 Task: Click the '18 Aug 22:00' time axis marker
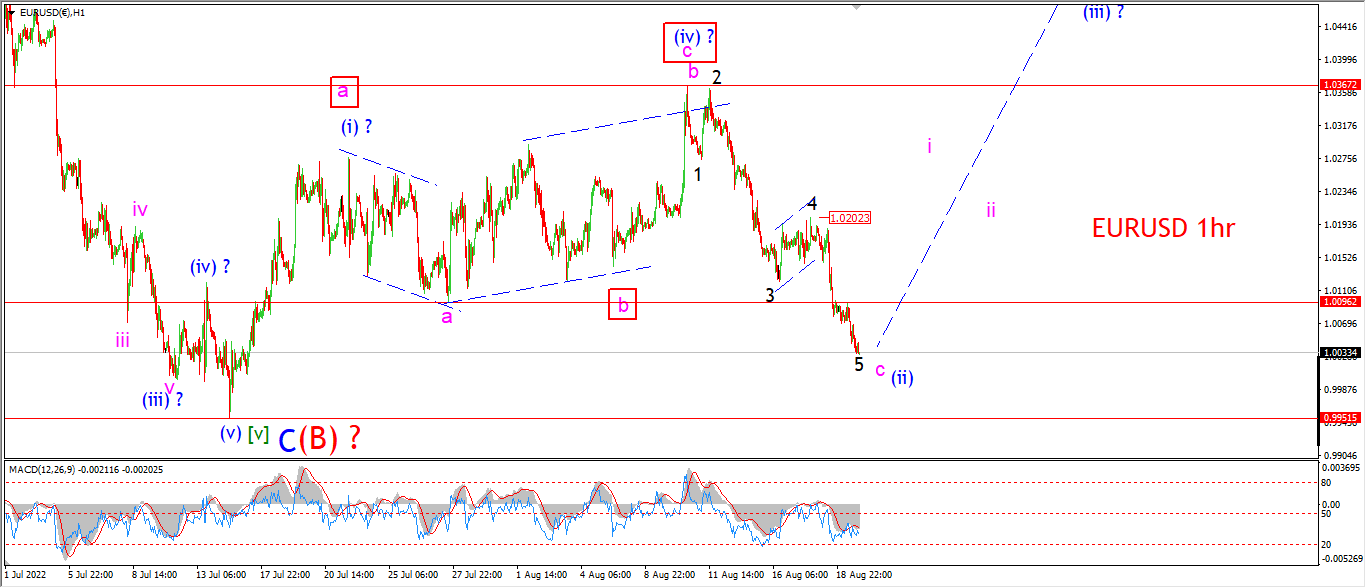coord(866,575)
